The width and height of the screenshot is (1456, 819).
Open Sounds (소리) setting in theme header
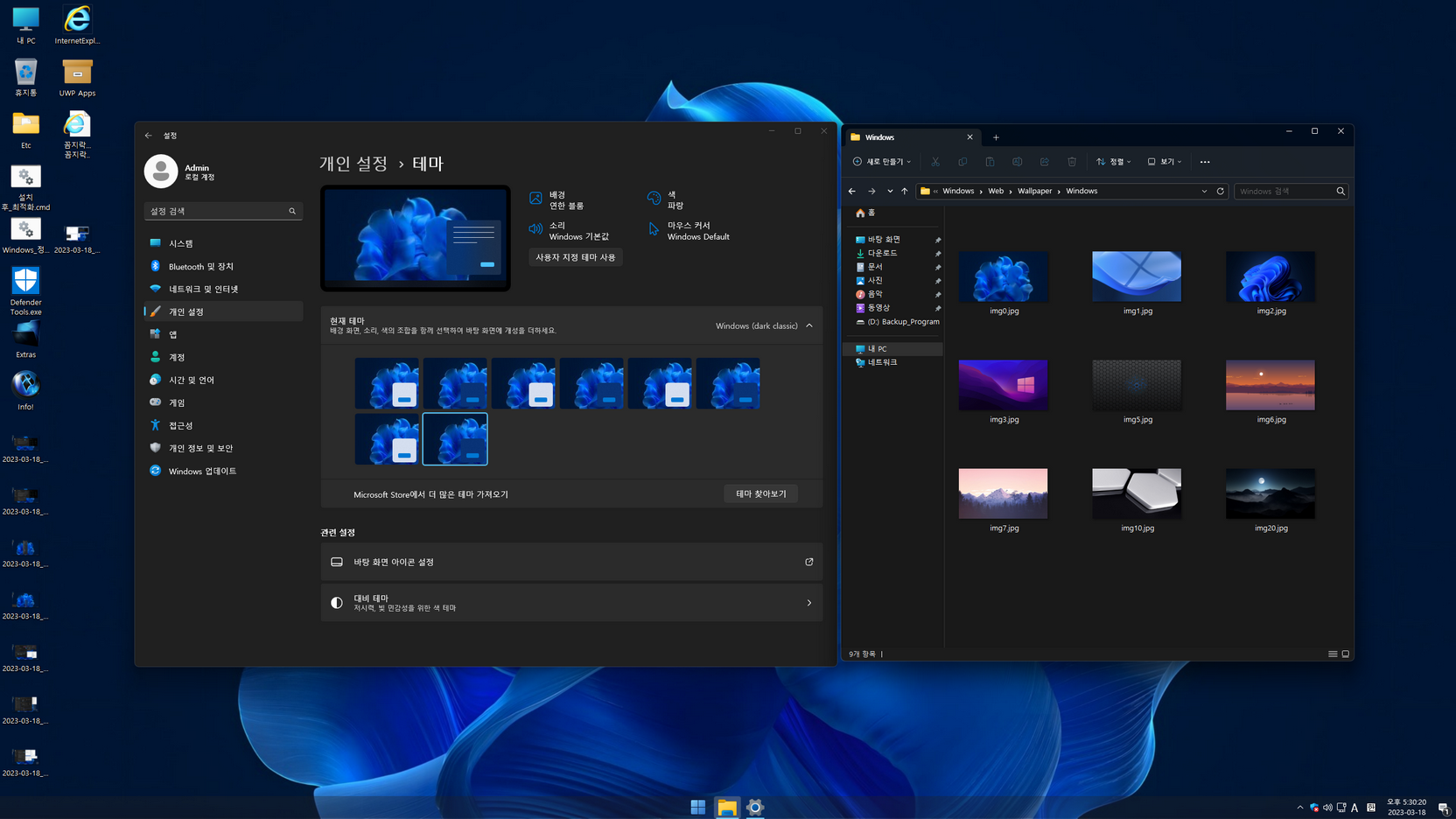pos(569,231)
